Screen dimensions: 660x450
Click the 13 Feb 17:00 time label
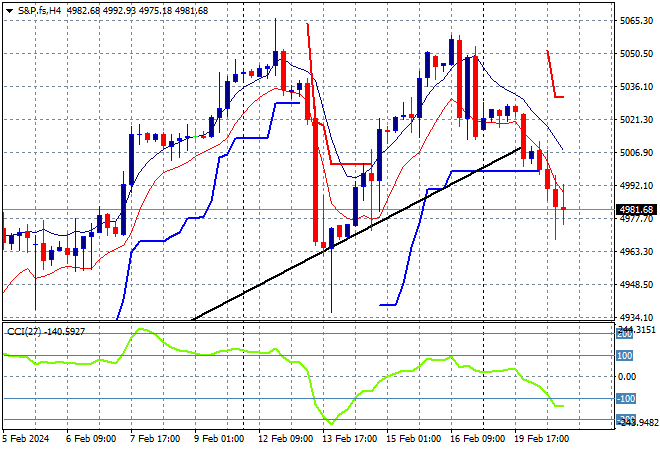349,439
